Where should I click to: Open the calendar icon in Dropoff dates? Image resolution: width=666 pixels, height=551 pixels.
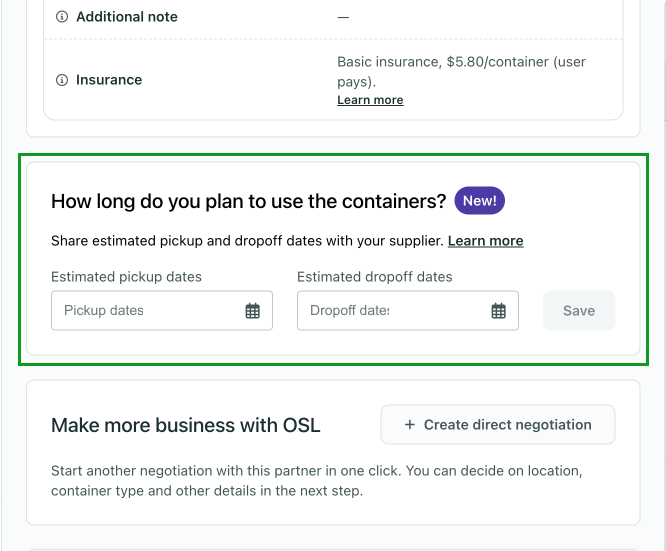tap(498, 311)
